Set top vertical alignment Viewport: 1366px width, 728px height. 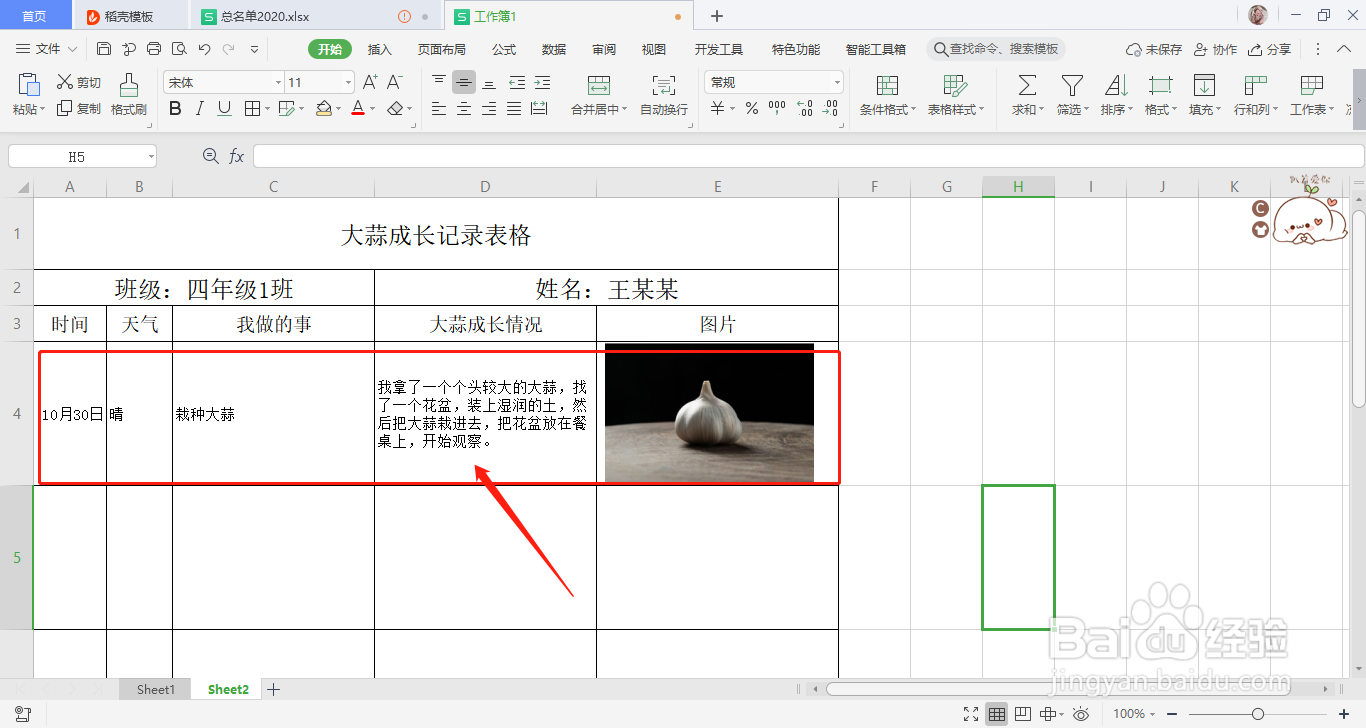(439, 82)
